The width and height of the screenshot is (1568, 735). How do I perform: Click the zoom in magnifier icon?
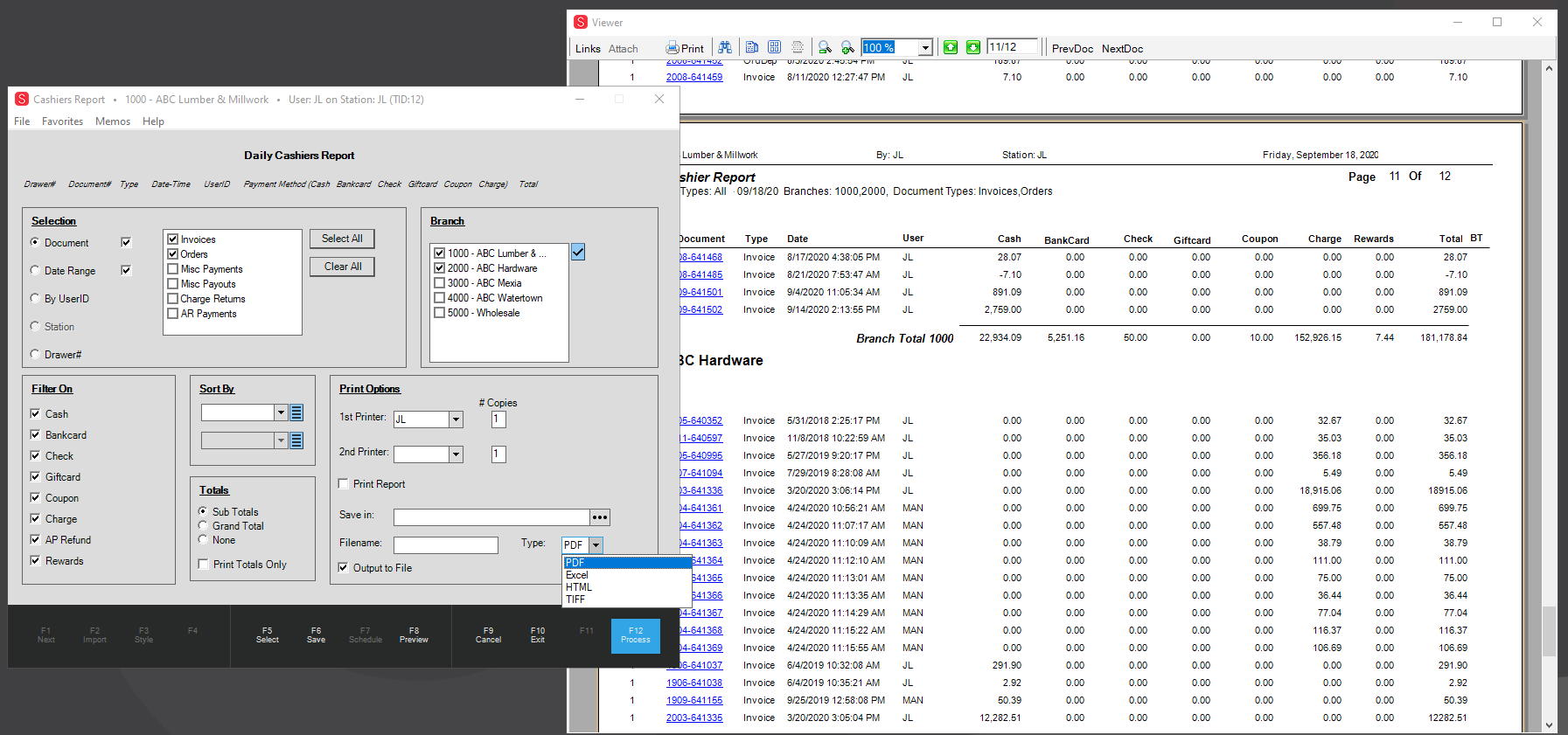(847, 47)
